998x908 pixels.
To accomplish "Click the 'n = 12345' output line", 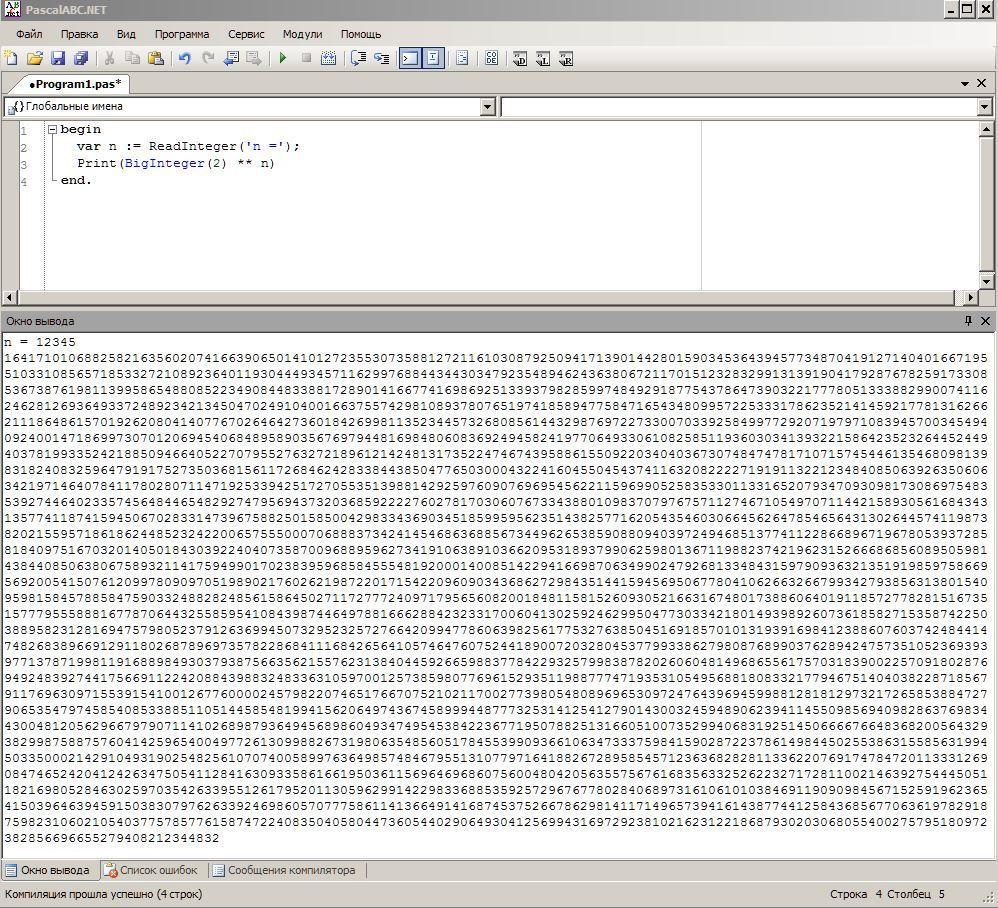I will (39, 342).
